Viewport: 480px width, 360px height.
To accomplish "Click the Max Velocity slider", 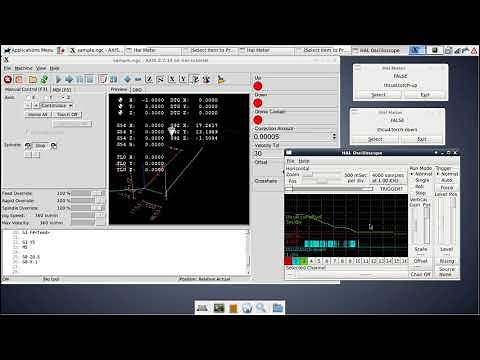I will pyautogui.click(x=88, y=223).
